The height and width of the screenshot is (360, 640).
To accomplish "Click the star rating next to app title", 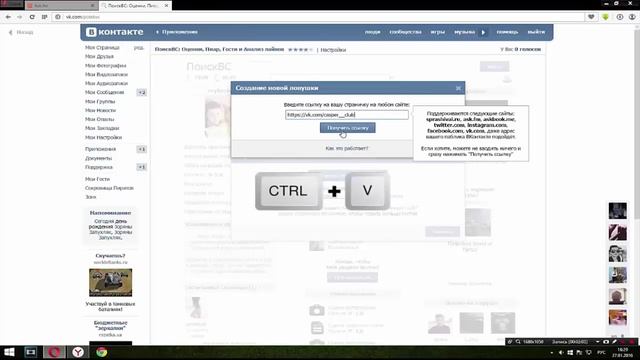I will coord(300,50).
